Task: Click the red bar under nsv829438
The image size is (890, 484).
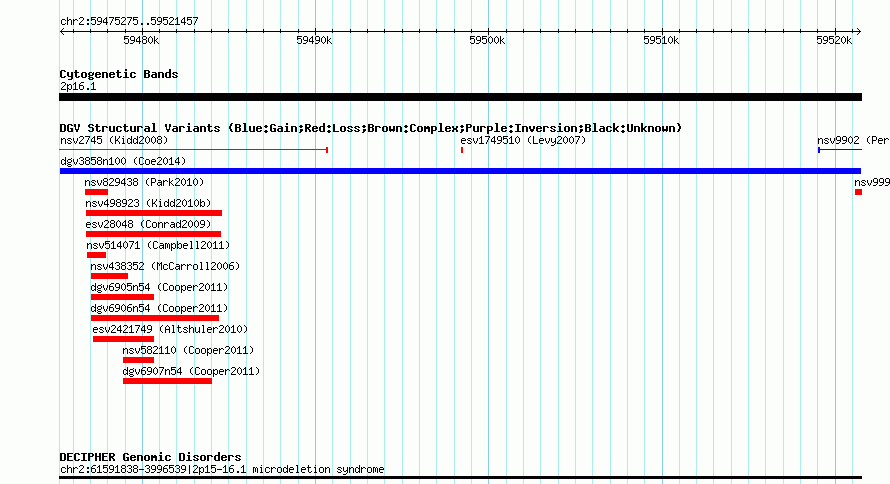Action: coord(96,192)
